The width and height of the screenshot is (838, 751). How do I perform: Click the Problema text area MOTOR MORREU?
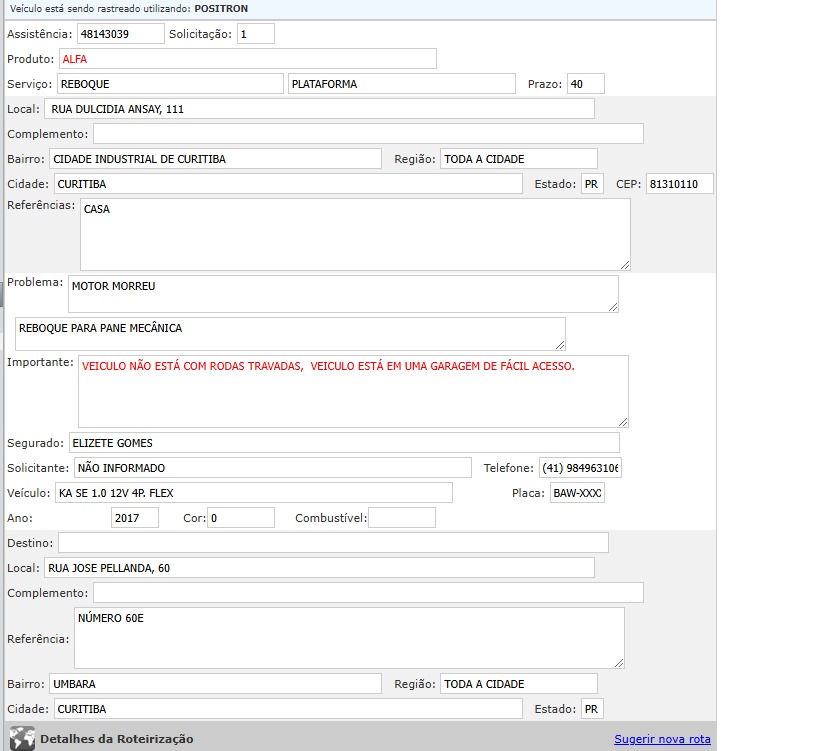point(343,294)
